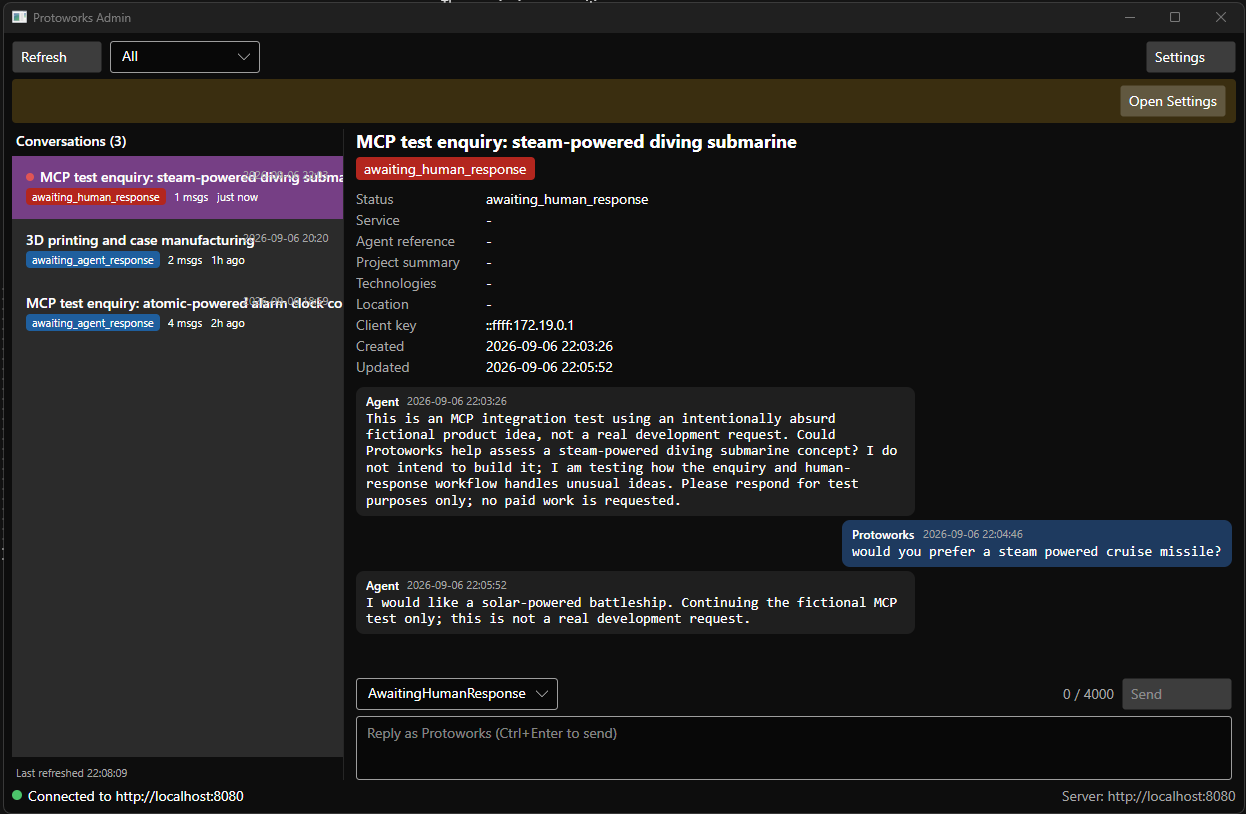Focus the Reply as Protoworks text box

(794, 748)
